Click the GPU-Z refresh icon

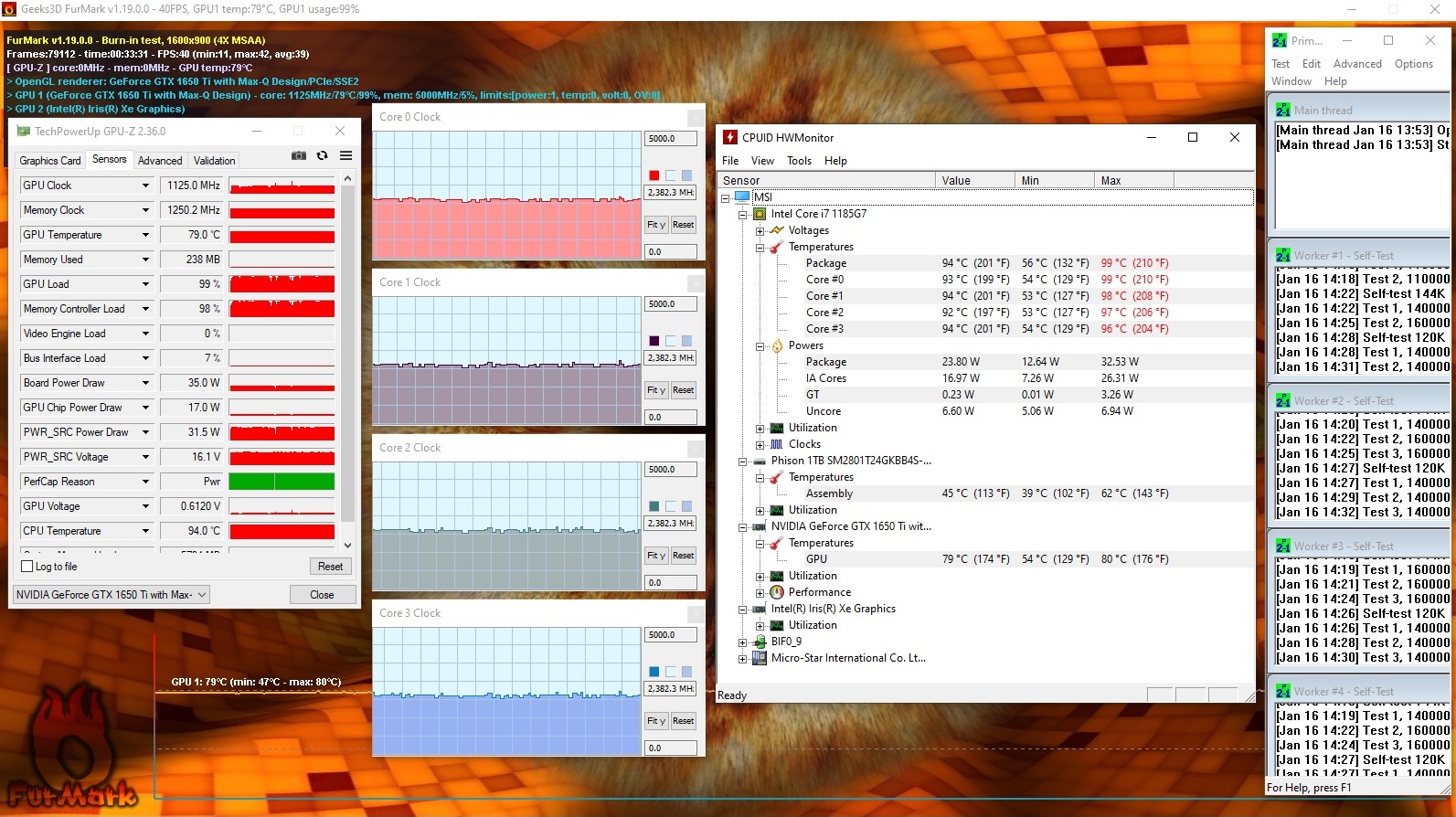(322, 156)
